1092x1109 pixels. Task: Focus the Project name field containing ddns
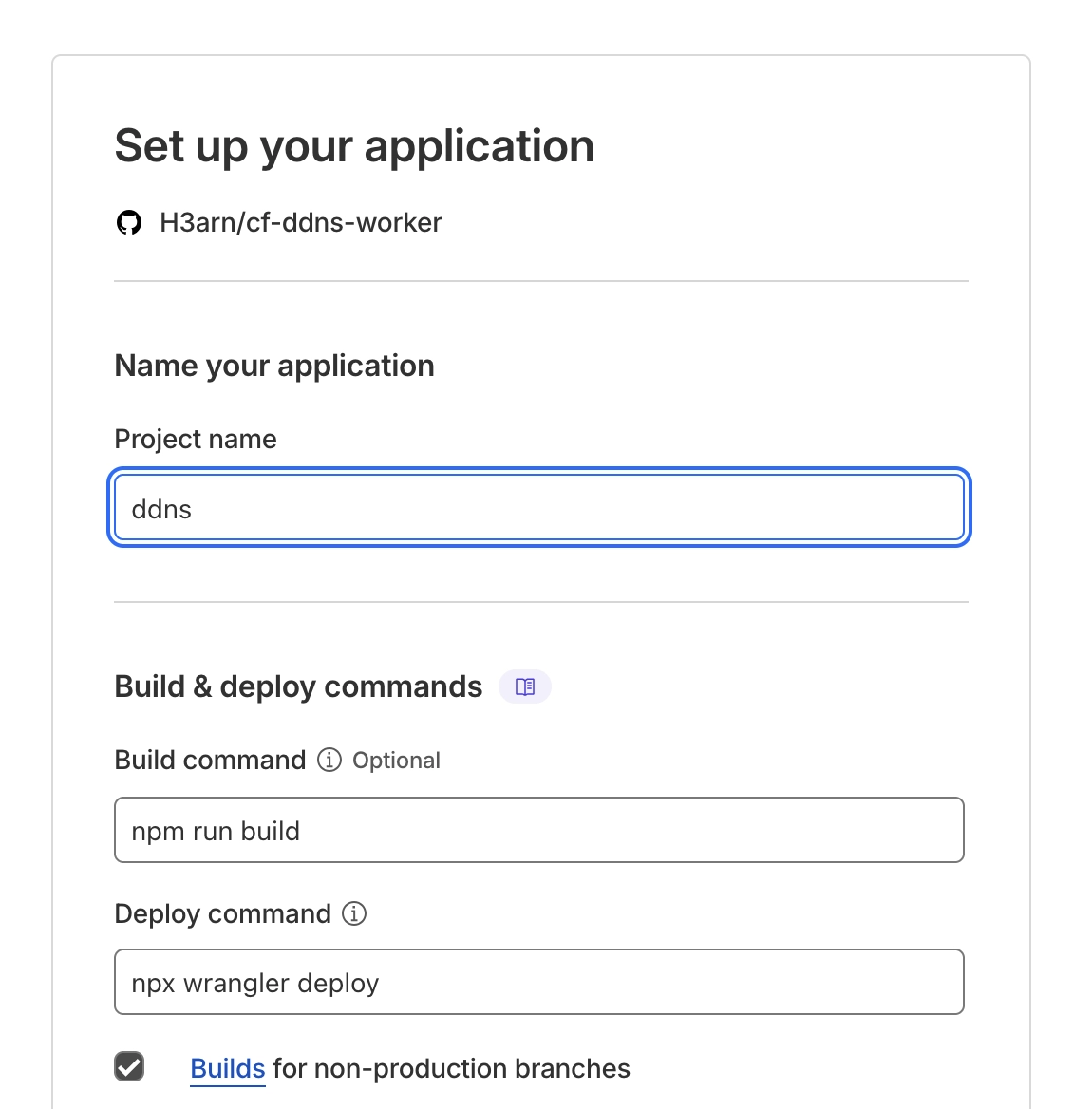coord(538,509)
